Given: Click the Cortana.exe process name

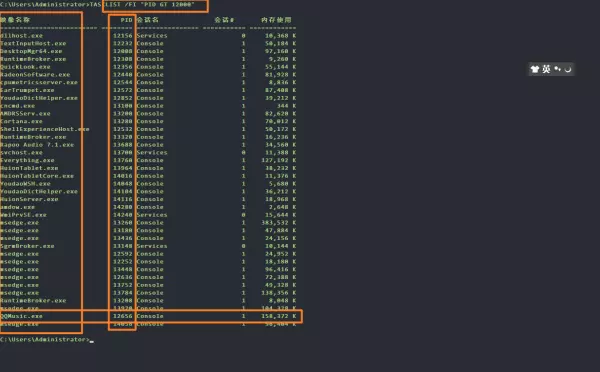Looking at the screenshot, I should [x=21, y=121].
